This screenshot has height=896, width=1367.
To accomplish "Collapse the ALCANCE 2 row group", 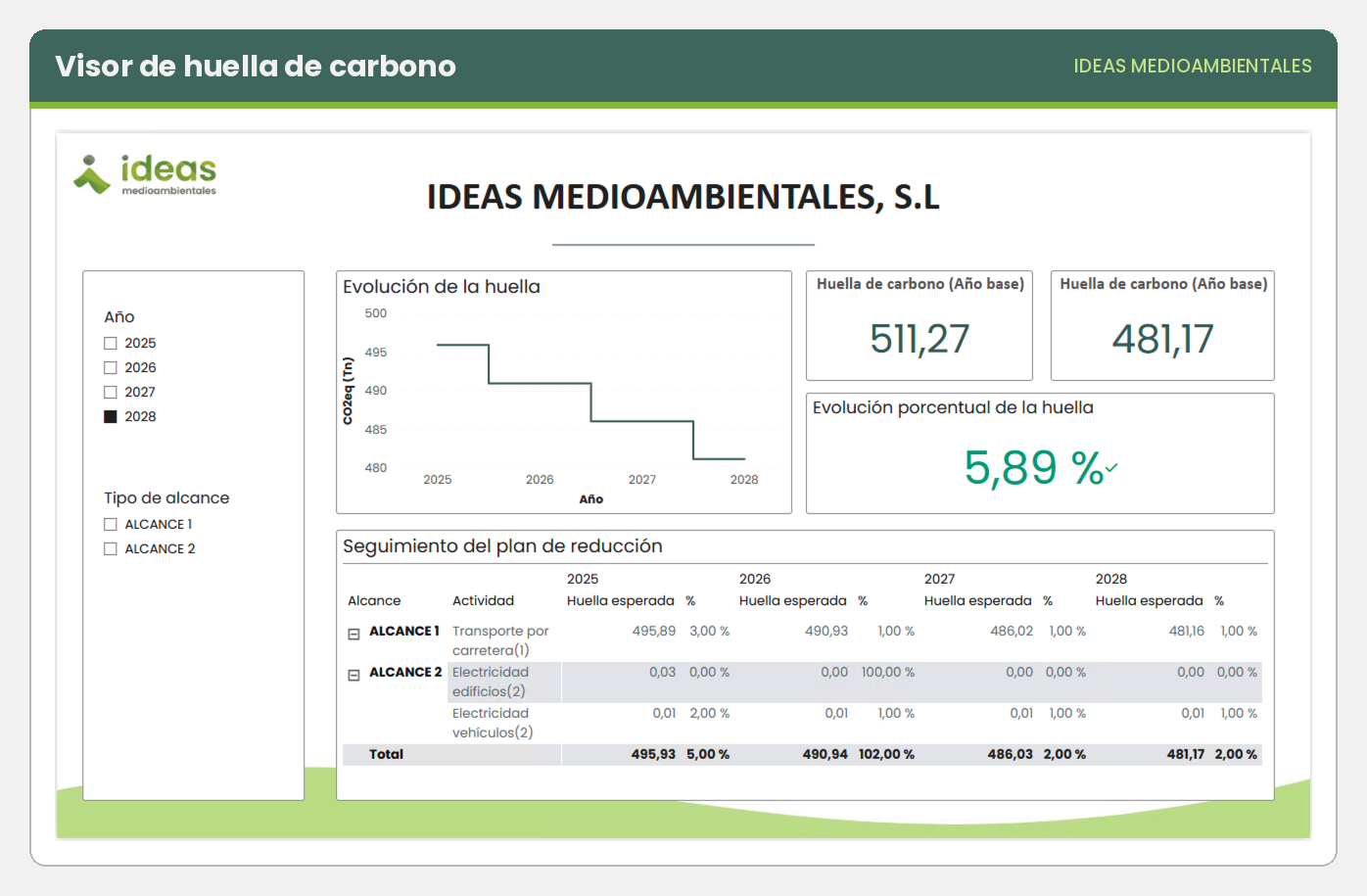I will click(354, 676).
